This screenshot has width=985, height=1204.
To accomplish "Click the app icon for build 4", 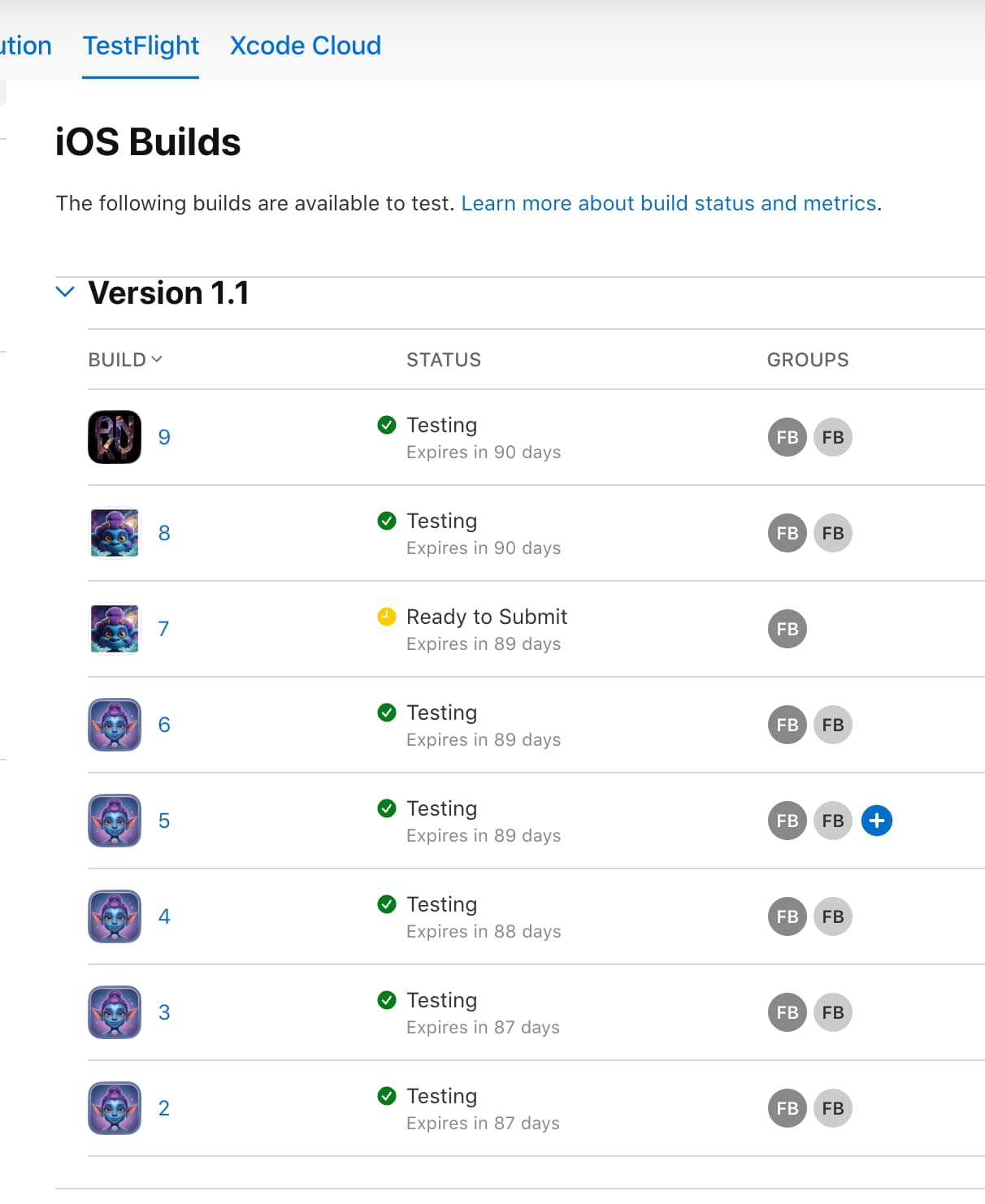I will pos(115,916).
